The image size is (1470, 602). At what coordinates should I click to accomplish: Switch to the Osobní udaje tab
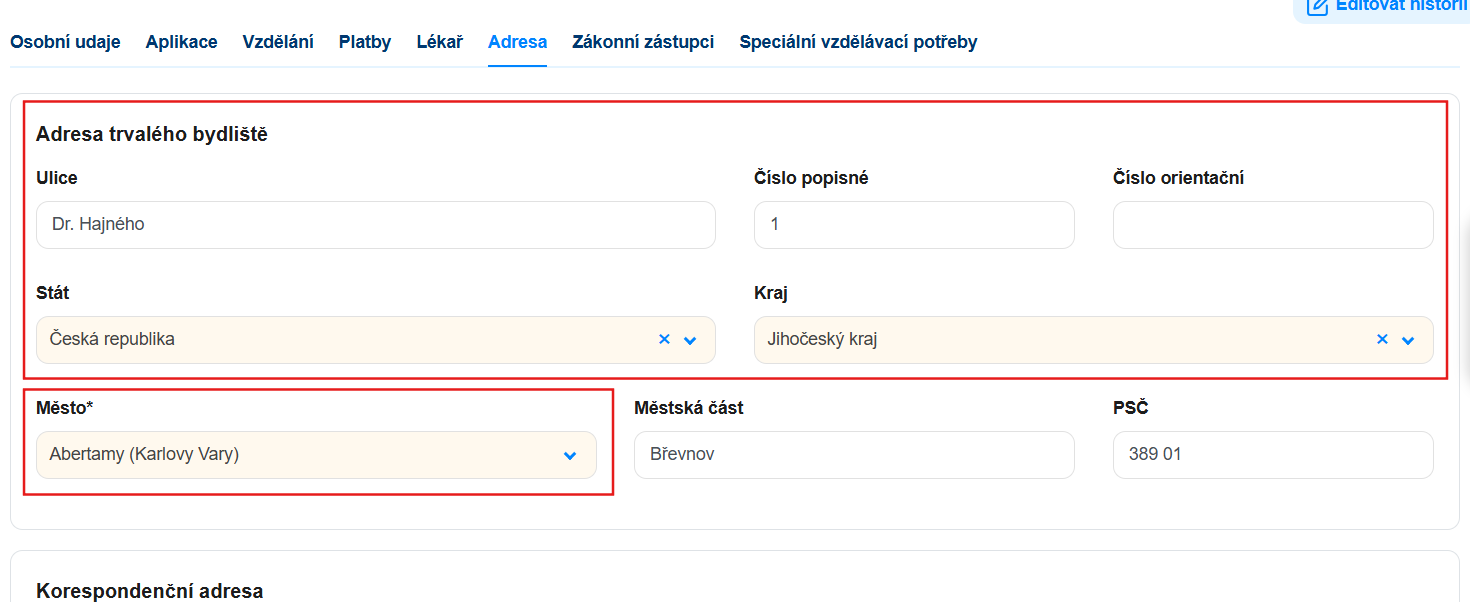point(65,42)
